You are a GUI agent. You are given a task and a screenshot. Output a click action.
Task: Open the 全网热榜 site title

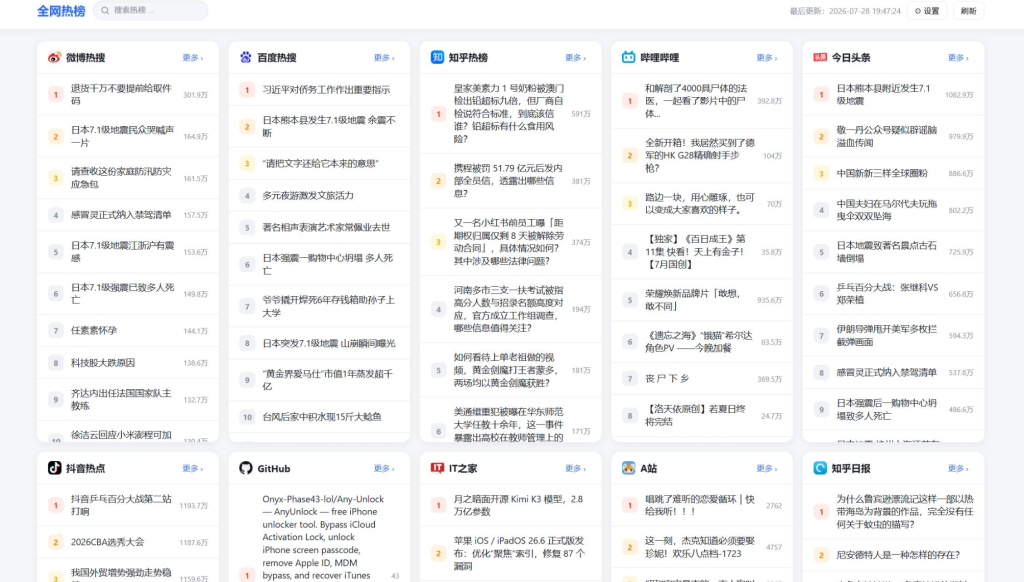coord(61,11)
